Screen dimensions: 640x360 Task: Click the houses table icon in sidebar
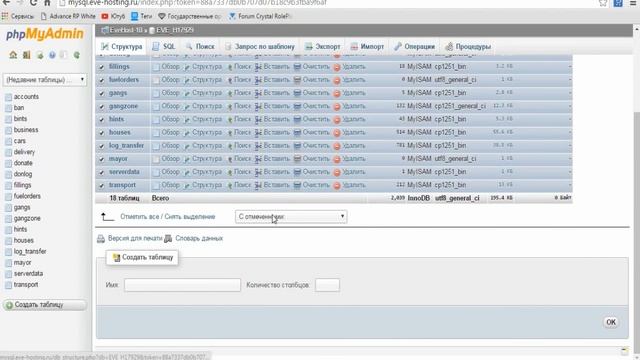coord(8,241)
